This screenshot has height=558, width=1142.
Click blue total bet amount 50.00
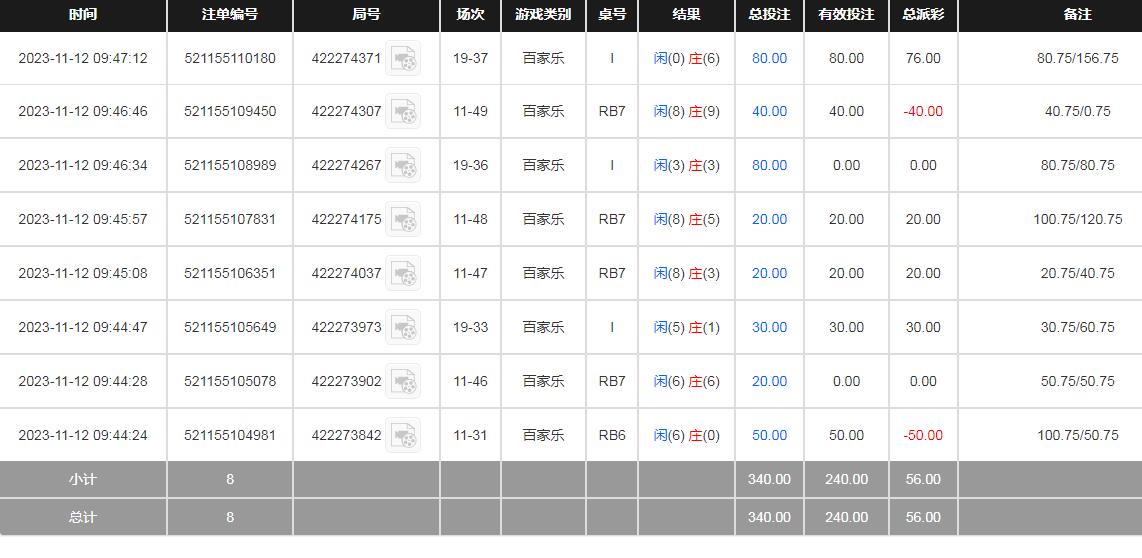pos(769,436)
